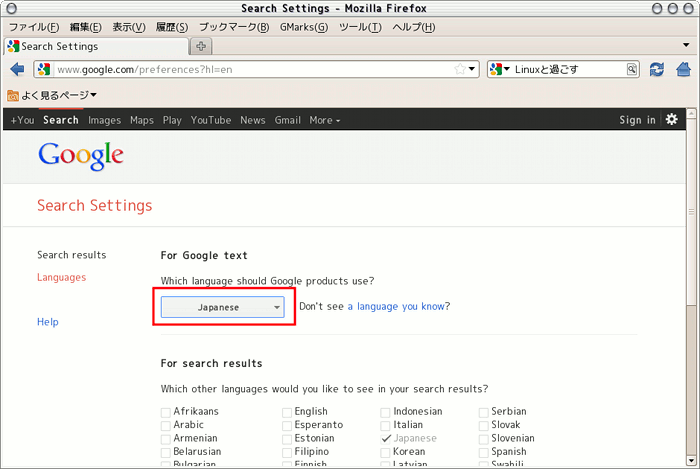
Task: Enable English for search results
Action: click(x=287, y=412)
